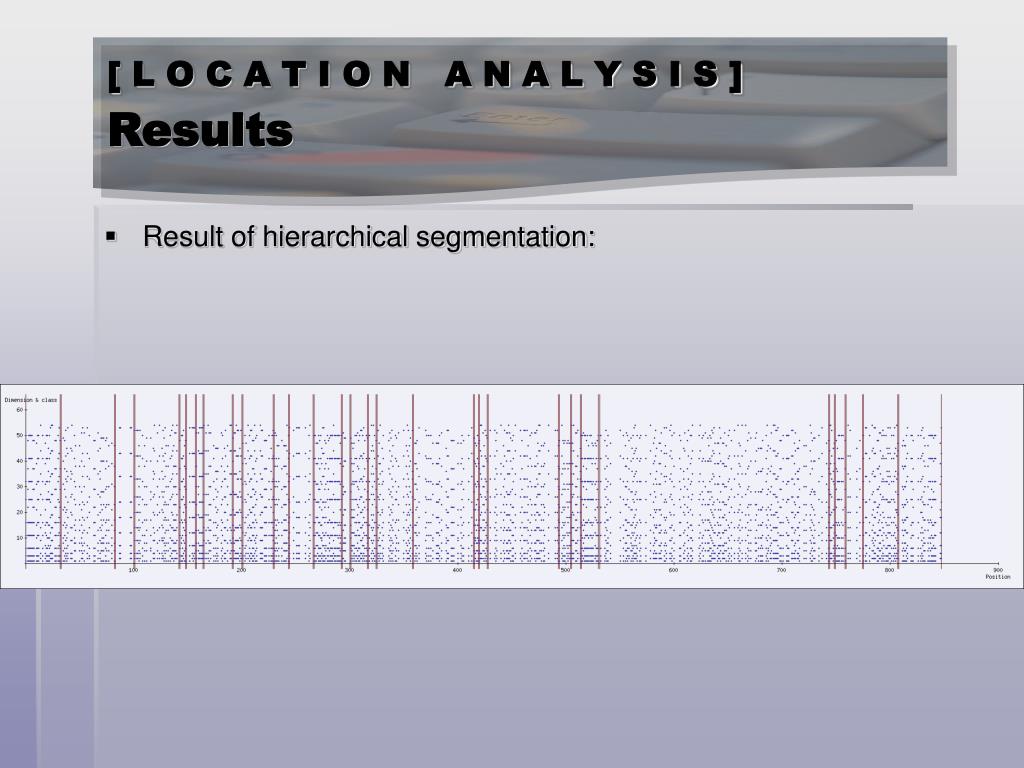Select the 'Results' slide title
Screen dimensions: 1024x768
pos(200,129)
